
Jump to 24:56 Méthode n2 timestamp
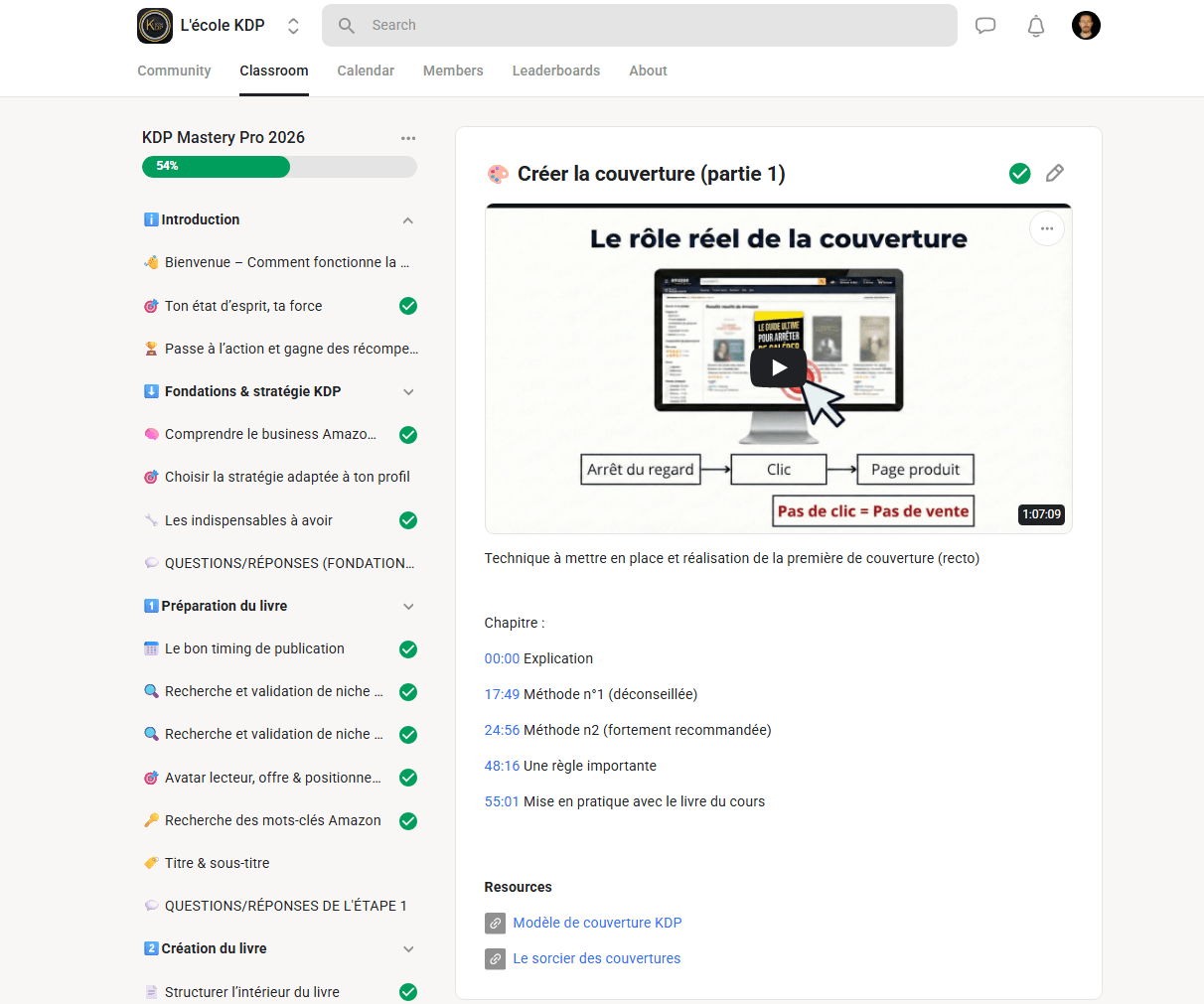[x=502, y=730]
